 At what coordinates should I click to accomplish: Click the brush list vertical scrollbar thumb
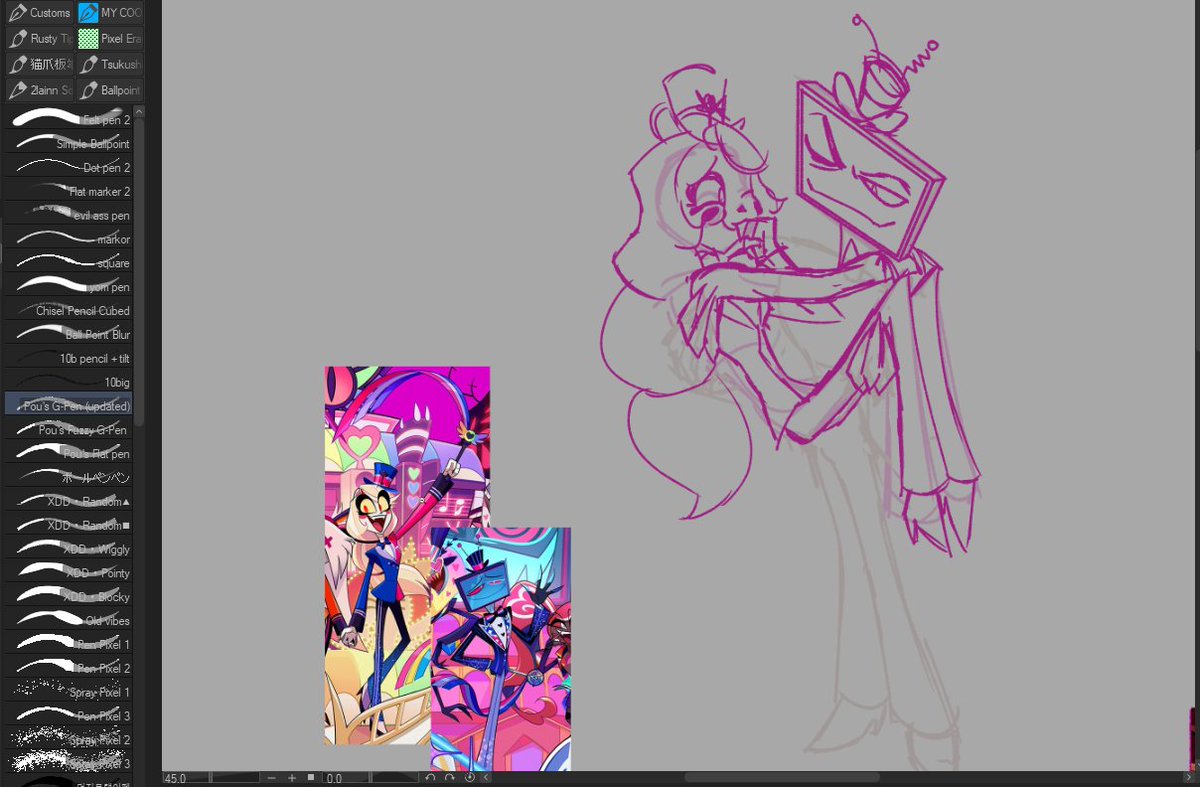pos(139,271)
